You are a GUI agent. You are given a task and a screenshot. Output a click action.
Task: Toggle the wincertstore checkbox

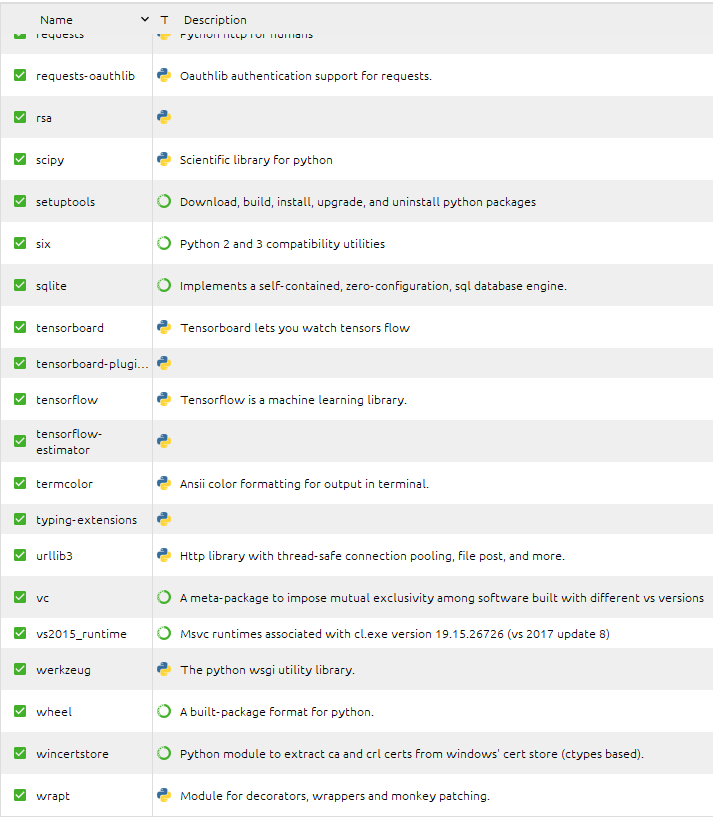pos(20,753)
